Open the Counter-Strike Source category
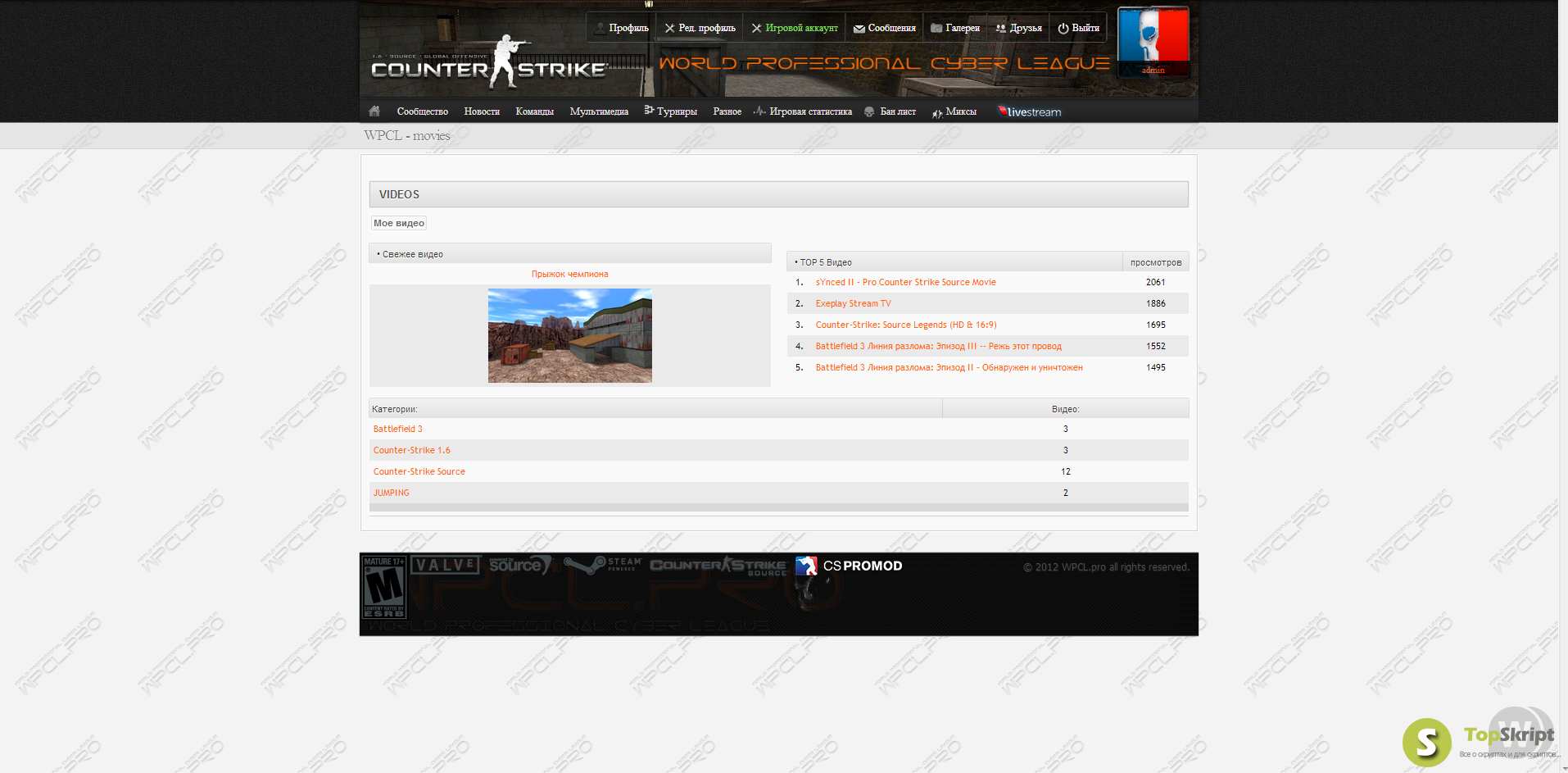The height and width of the screenshot is (773, 1568). coord(419,471)
